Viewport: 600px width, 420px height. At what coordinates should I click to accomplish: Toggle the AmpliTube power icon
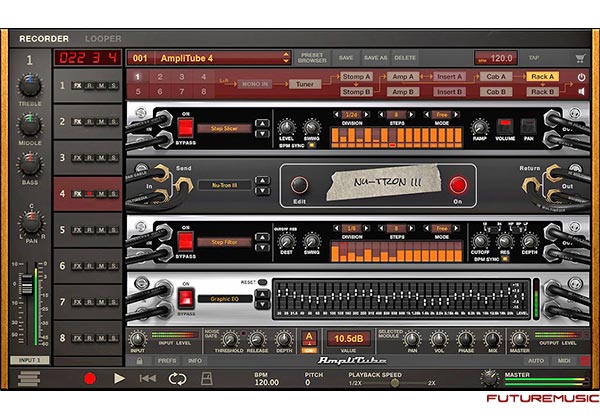coord(581,77)
